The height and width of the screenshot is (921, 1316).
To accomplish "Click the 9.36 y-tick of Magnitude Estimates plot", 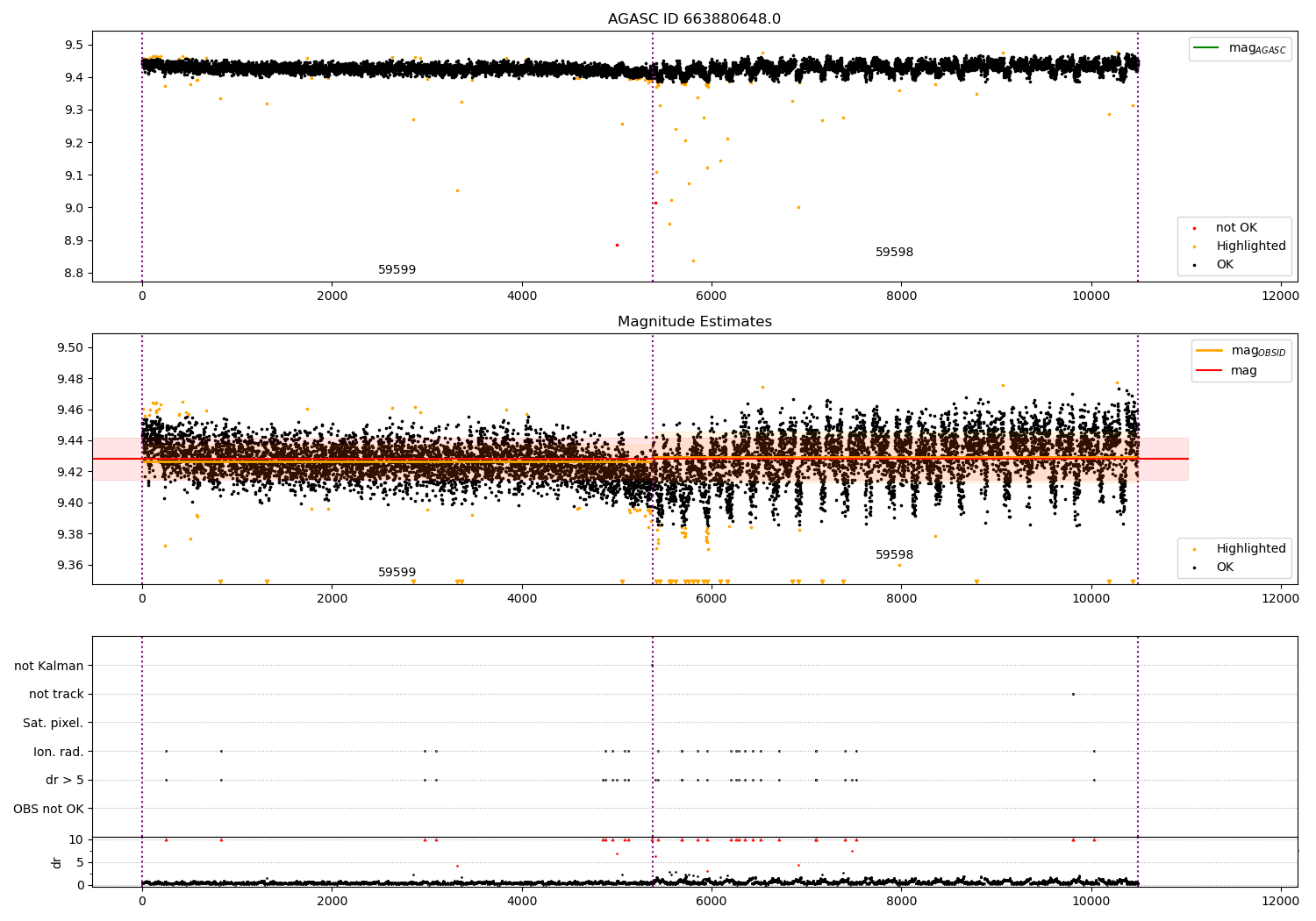I will (70, 565).
